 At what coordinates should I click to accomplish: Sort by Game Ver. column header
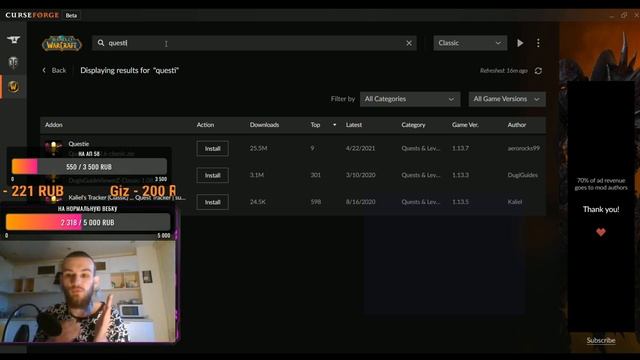tap(465, 125)
